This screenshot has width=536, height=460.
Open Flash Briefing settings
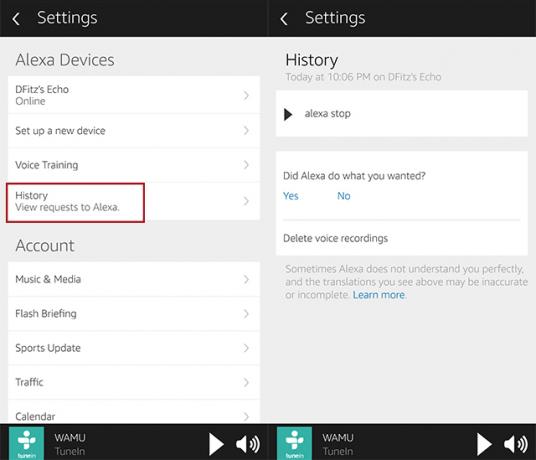[134, 314]
